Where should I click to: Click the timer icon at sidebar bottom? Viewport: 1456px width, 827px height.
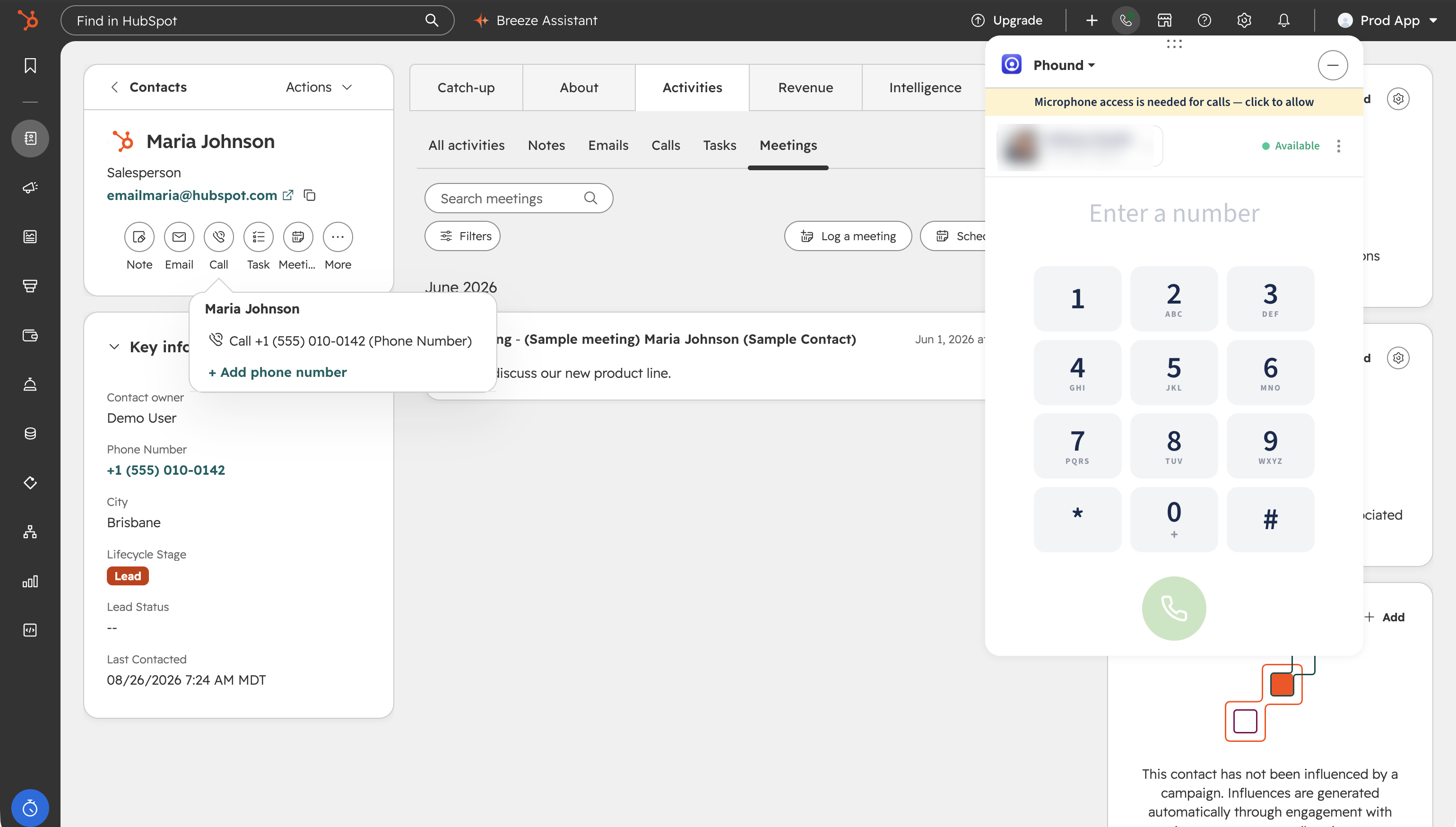point(30,808)
